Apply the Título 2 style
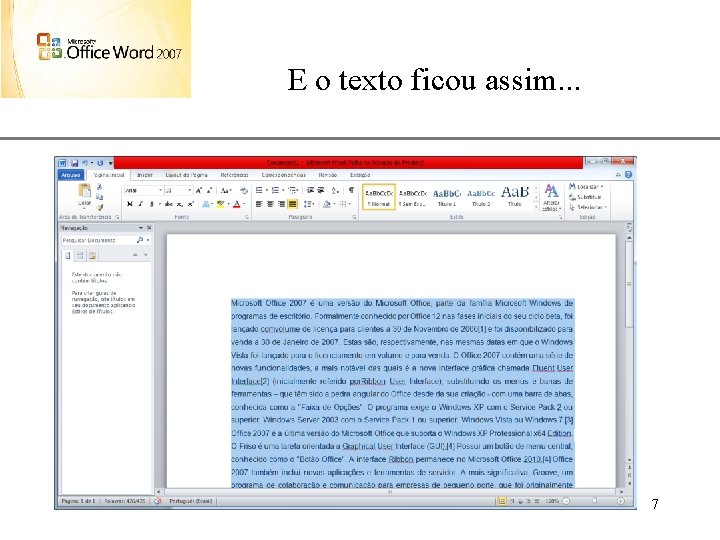This screenshot has height=540, width=720. pyautogui.click(x=481, y=197)
